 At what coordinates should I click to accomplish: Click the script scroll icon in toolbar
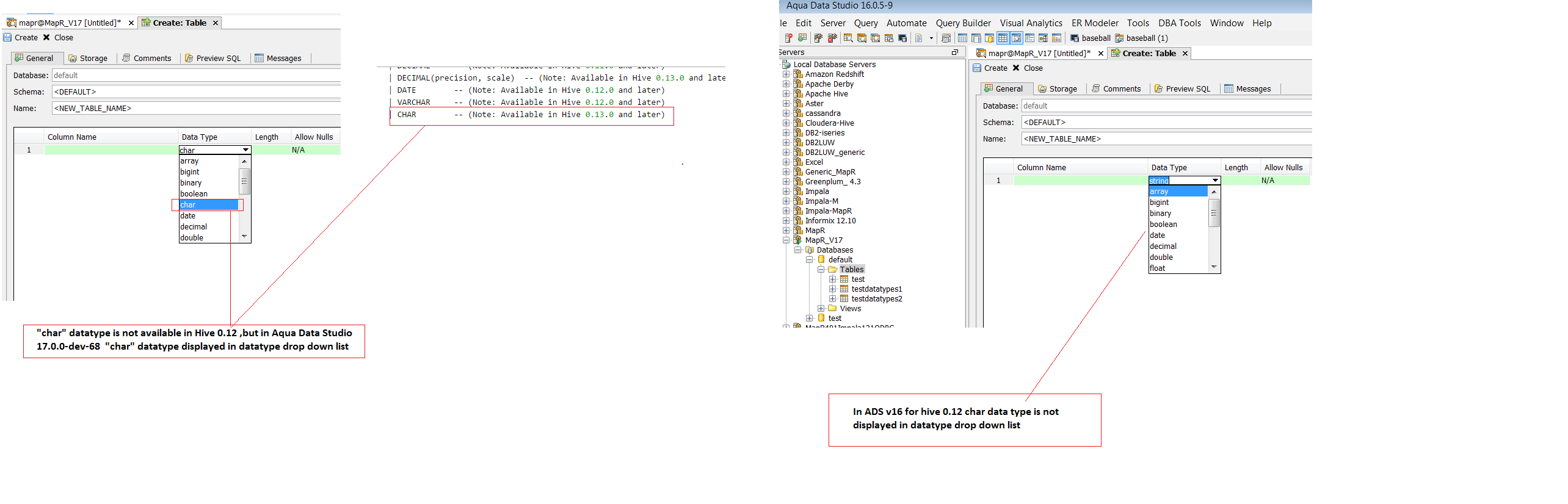tap(946, 38)
